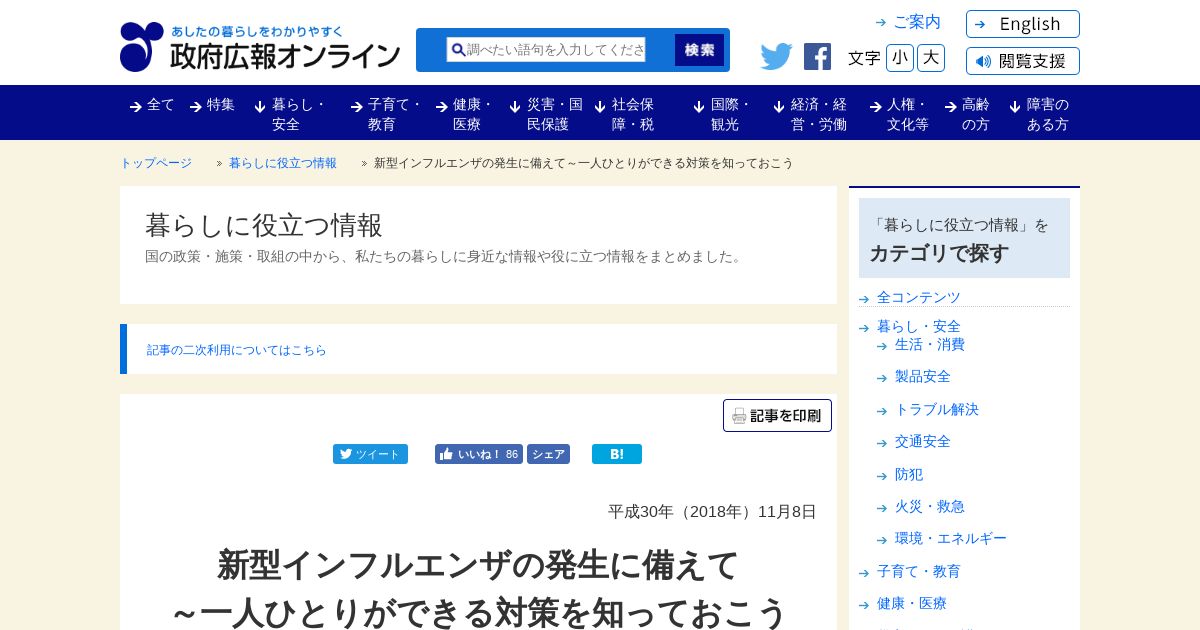Screen dimensions: 1200x630
Task: Expand 経済・経営・労働 navigation menu
Action: click(x=811, y=114)
